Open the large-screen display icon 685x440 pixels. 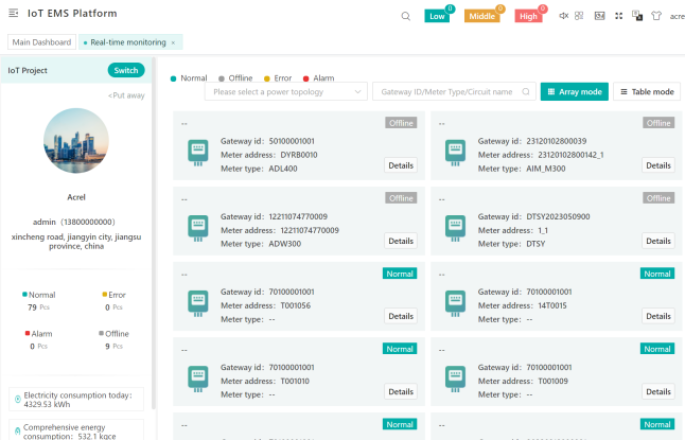click(600, 16)
